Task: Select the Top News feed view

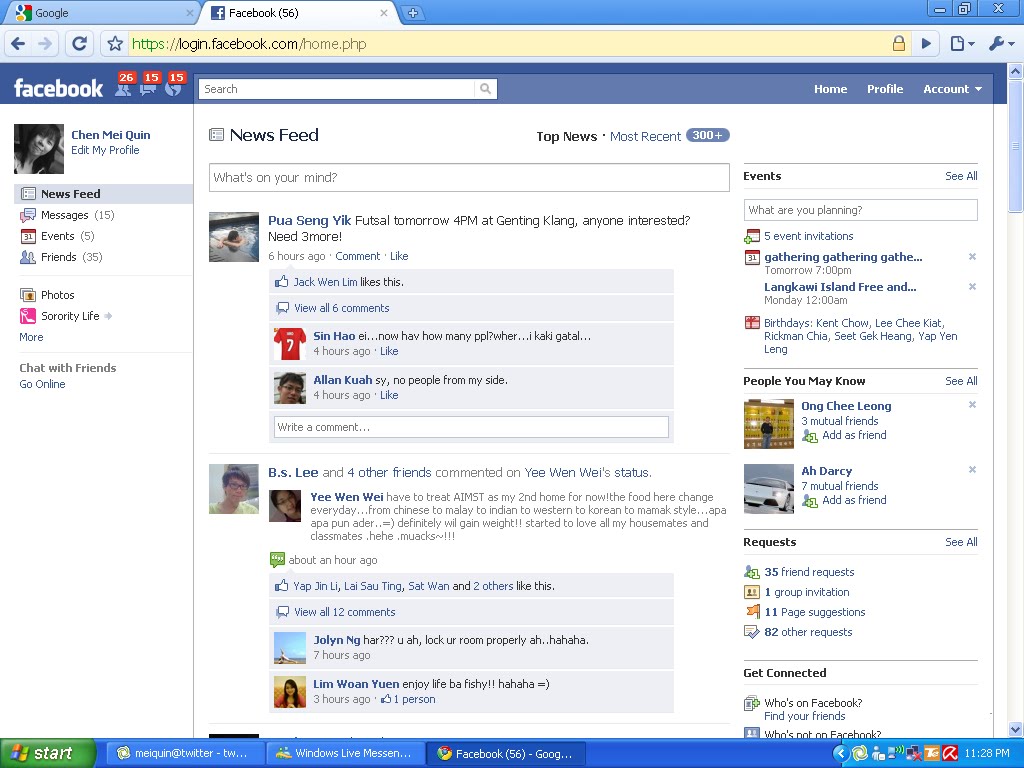Action: point(566,136)
